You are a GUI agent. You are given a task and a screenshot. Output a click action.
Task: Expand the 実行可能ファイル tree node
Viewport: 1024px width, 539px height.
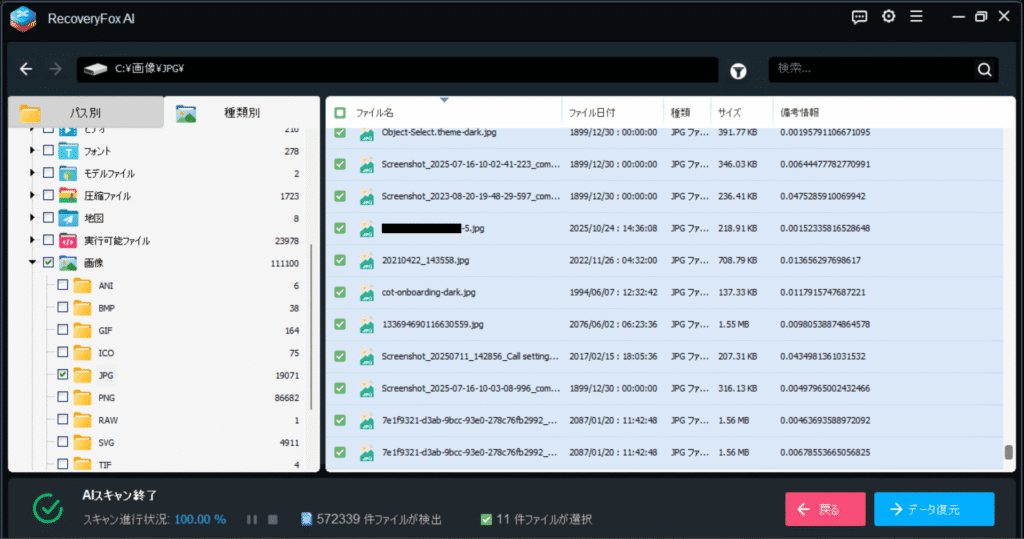(x=32, y=240)
